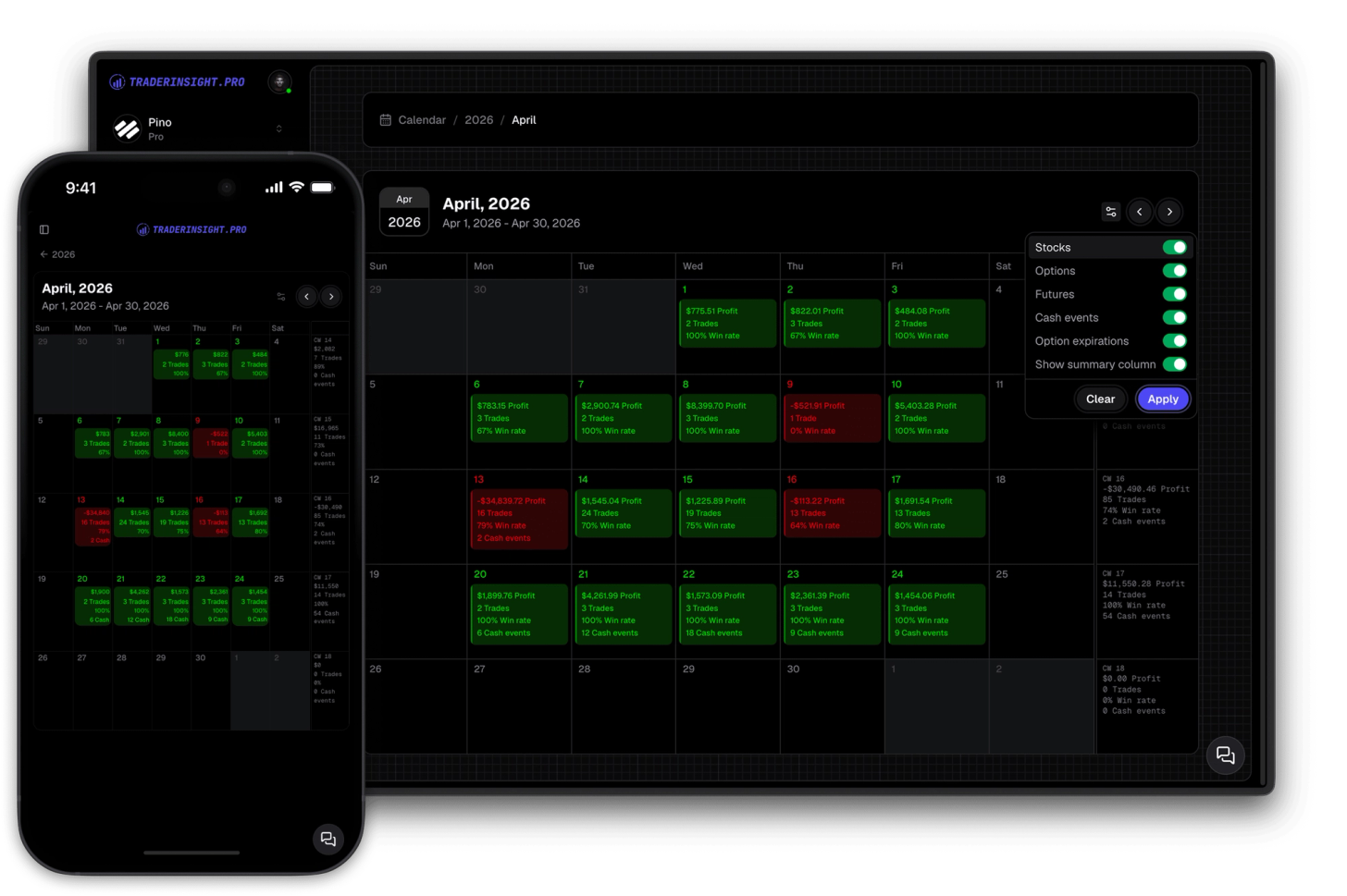Click the user avatar beside the sidebar logo
This screenshot has height=896, width=1347.
pos(279,81)
